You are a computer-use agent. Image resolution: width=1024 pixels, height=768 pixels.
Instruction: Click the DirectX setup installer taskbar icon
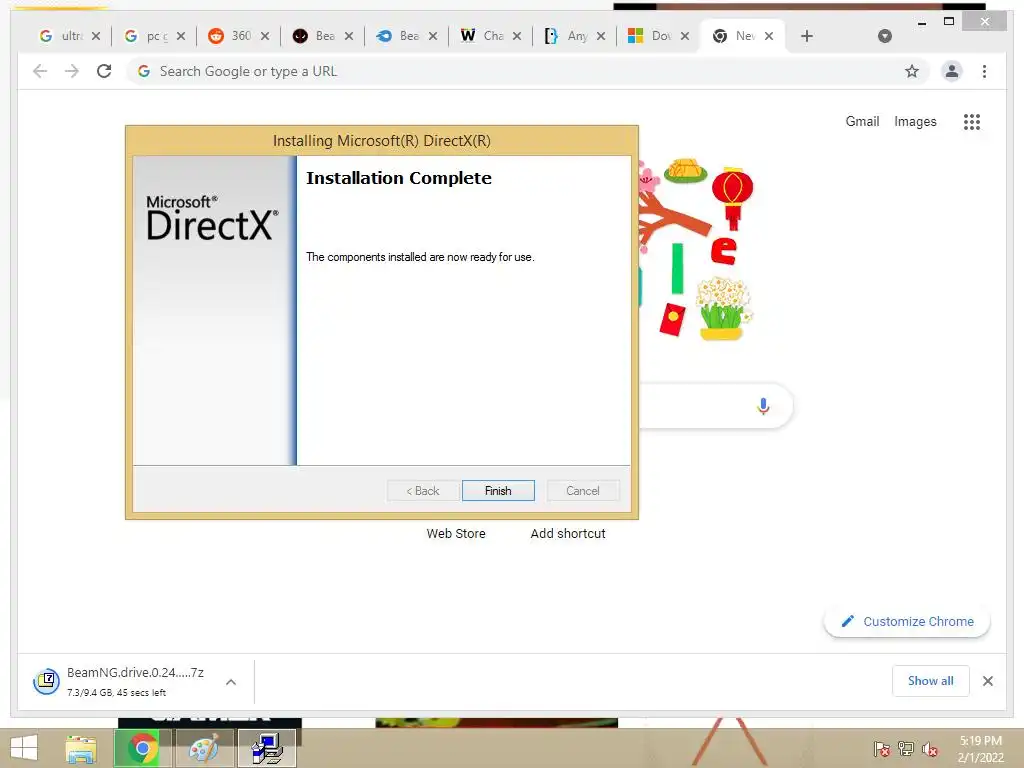267,748
